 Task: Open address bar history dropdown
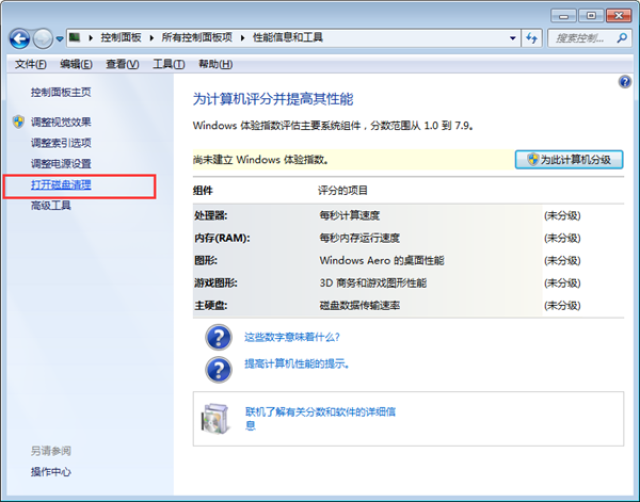[x=513, y=38]
